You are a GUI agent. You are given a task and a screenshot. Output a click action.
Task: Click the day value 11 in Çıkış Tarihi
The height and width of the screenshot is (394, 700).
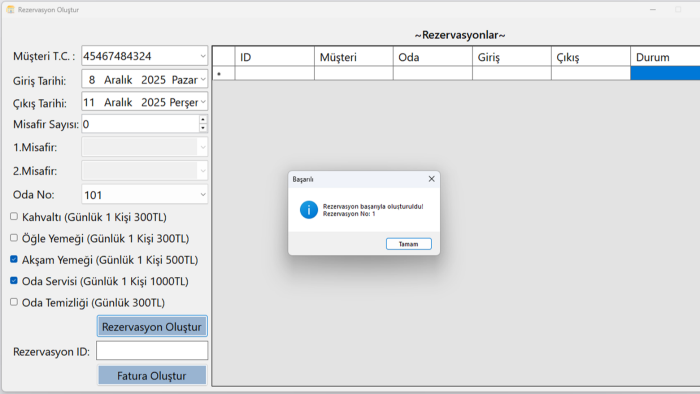(x=89, y=103)
